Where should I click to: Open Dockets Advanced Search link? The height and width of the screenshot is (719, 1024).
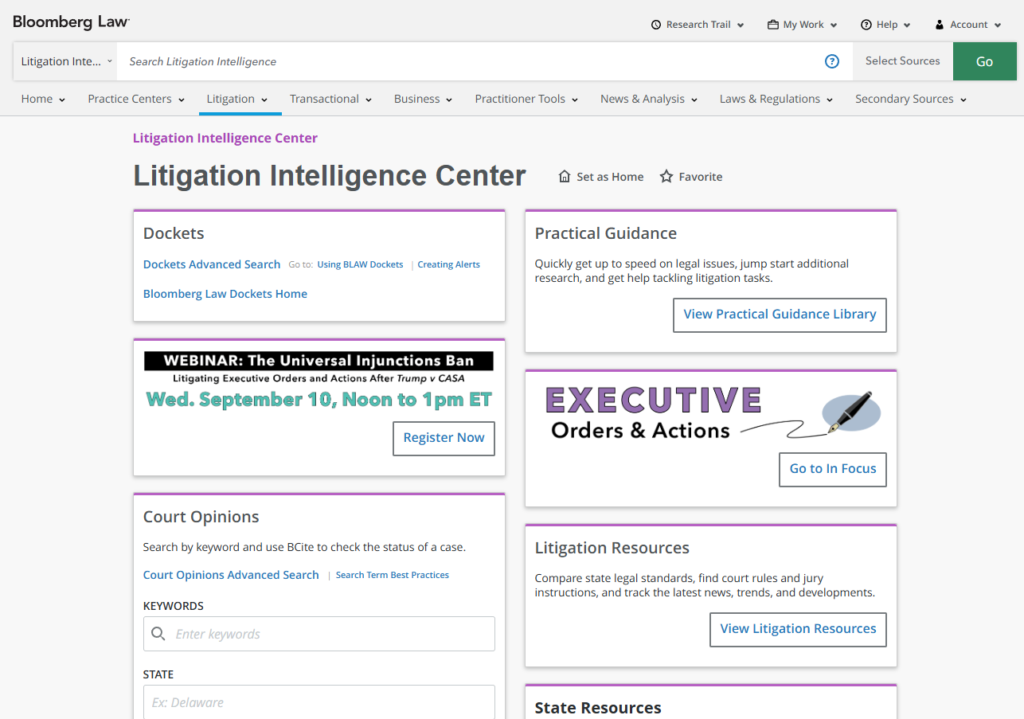click(211, 265)
